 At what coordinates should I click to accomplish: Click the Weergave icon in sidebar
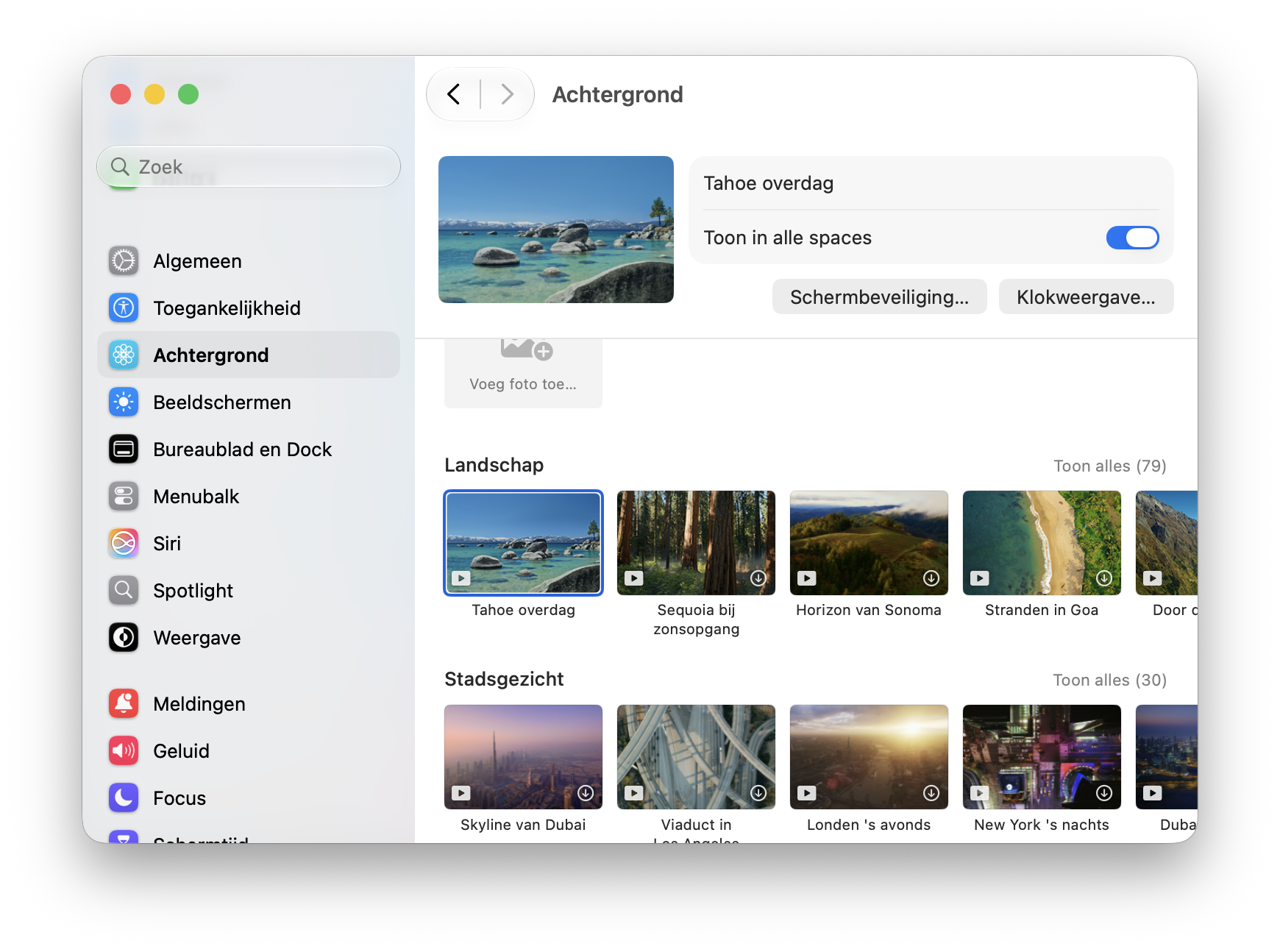pos(124,638)
